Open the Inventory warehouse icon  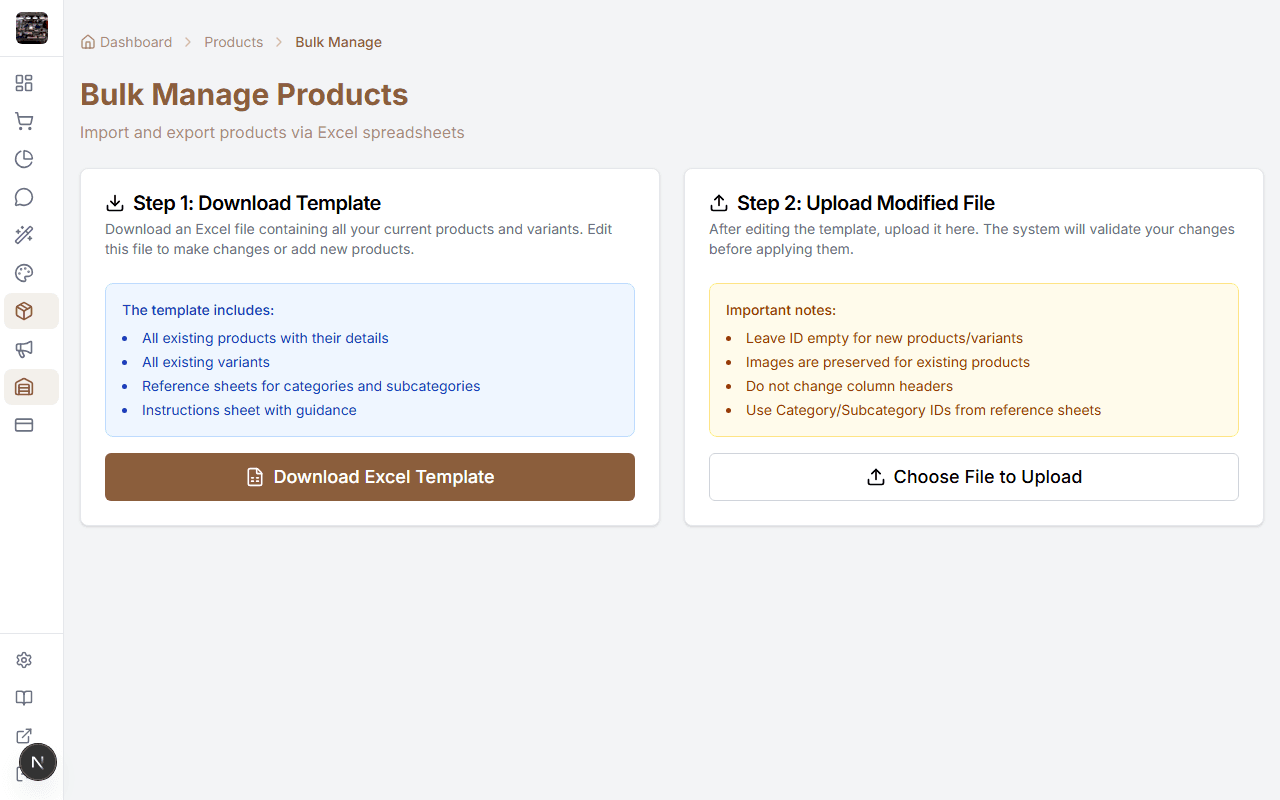(24, 387)
